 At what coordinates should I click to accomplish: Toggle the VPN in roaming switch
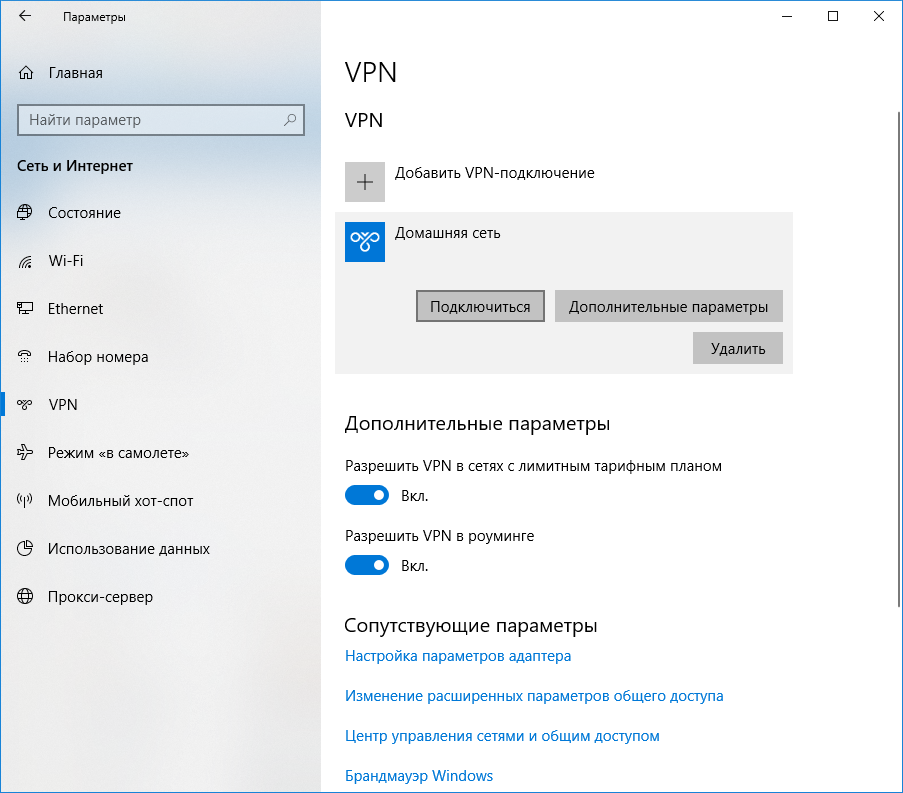coord(367,565)
